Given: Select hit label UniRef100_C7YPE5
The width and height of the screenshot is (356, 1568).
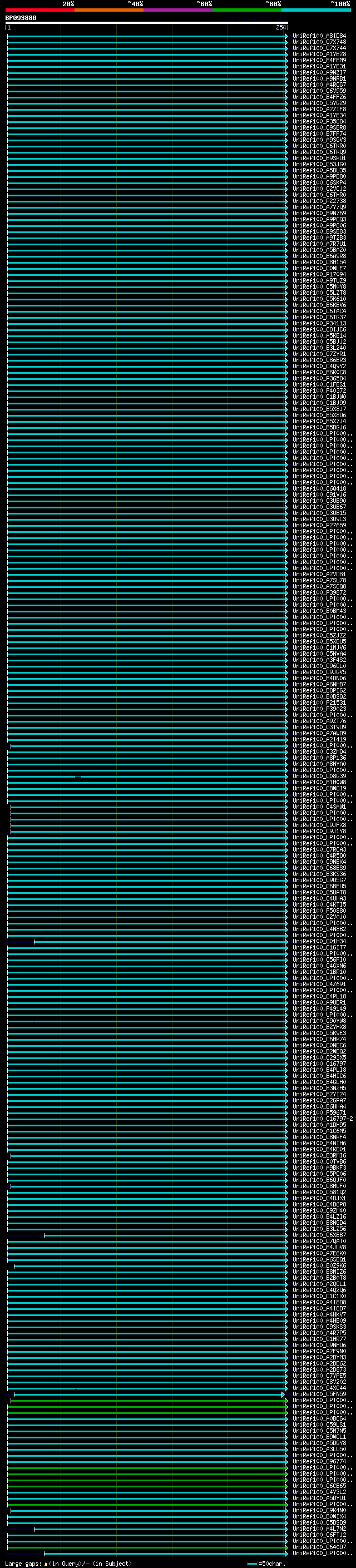Looking at the screenshot, I should pos(319,1376).
